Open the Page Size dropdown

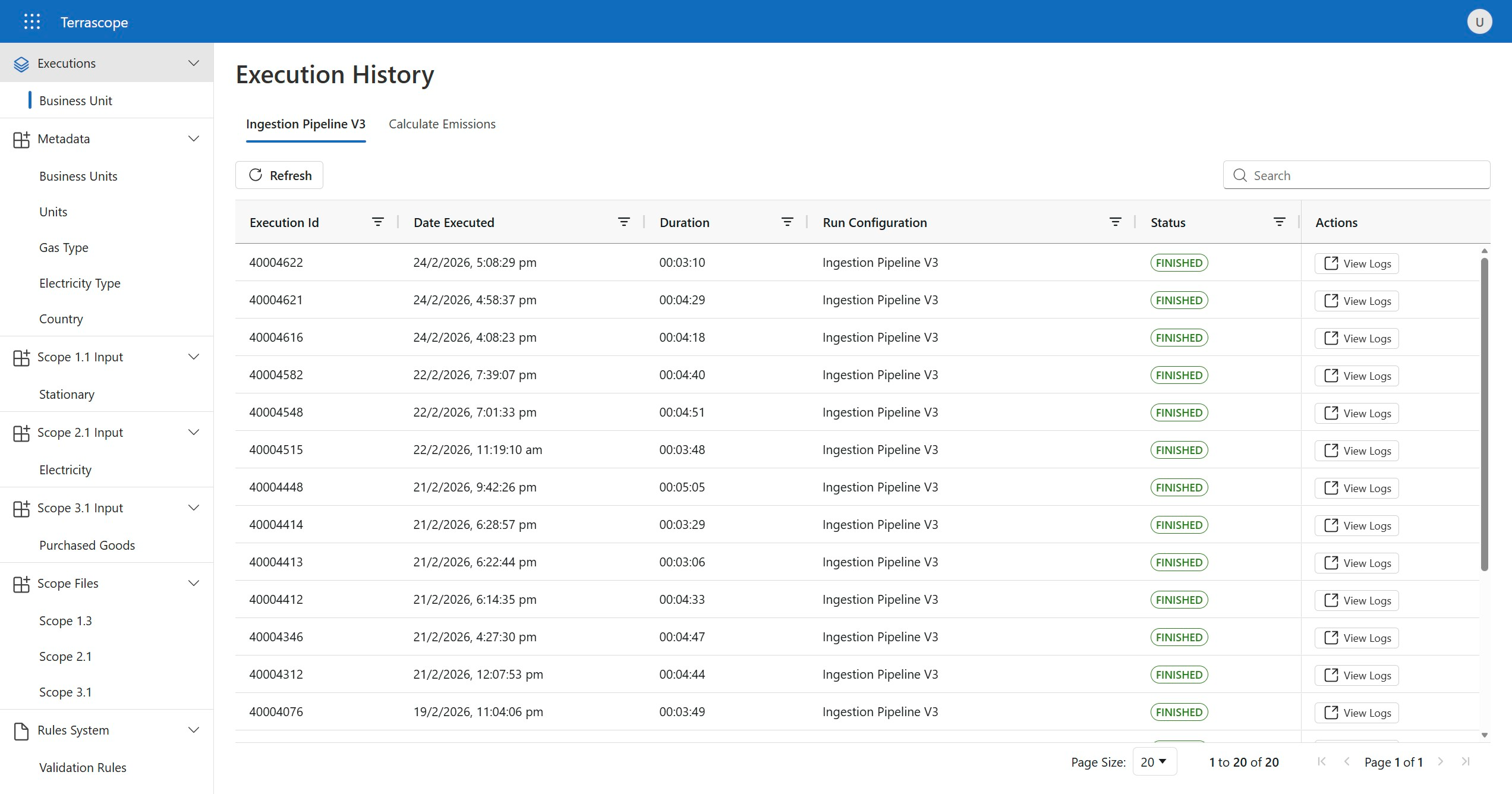1154,762
